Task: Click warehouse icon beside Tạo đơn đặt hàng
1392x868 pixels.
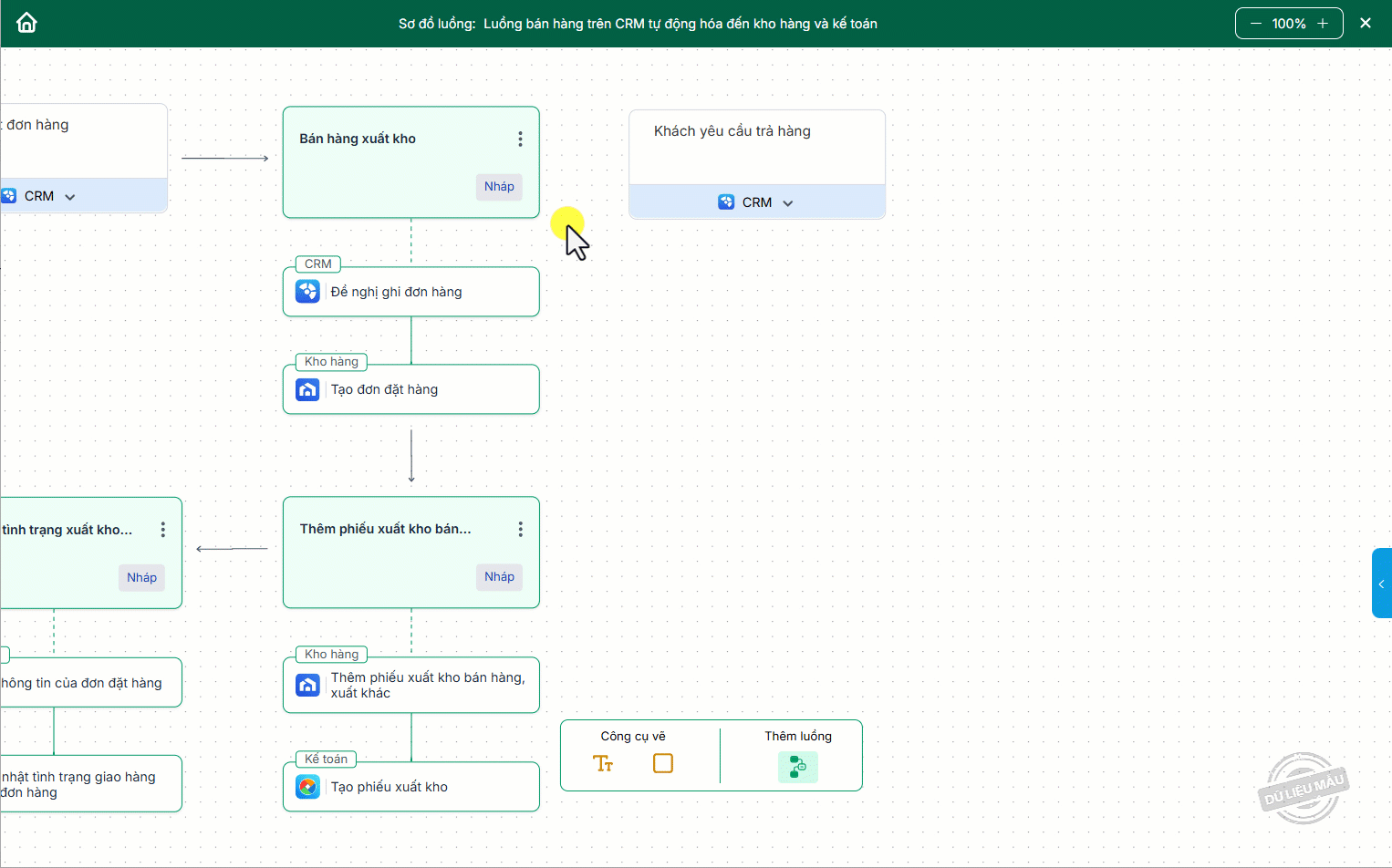Action: [x=308, y=389]
